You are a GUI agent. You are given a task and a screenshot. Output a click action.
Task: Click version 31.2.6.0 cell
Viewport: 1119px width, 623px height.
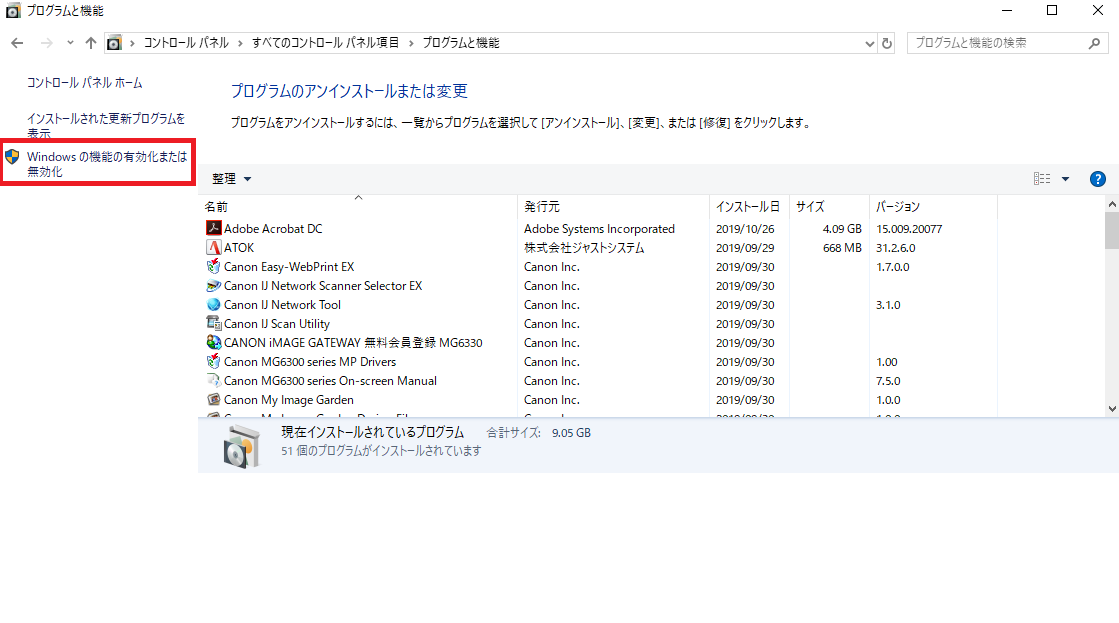pos(896,248)
